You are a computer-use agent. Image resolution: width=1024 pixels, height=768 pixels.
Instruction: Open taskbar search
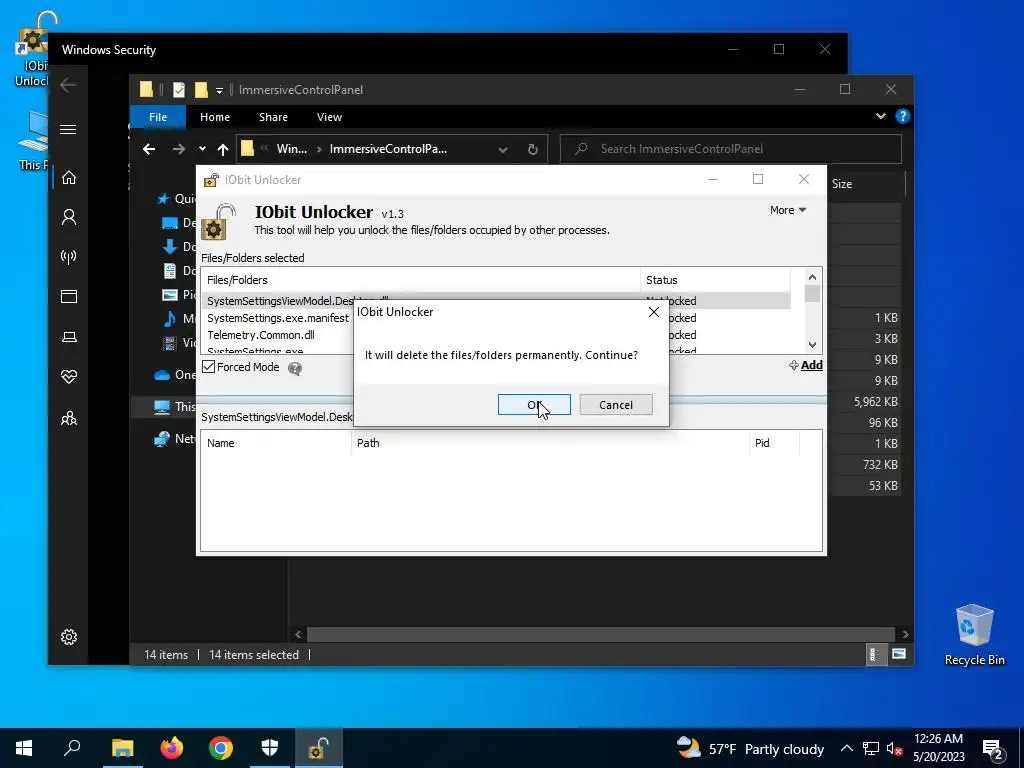pyautogui.click(x=72, y=748)
